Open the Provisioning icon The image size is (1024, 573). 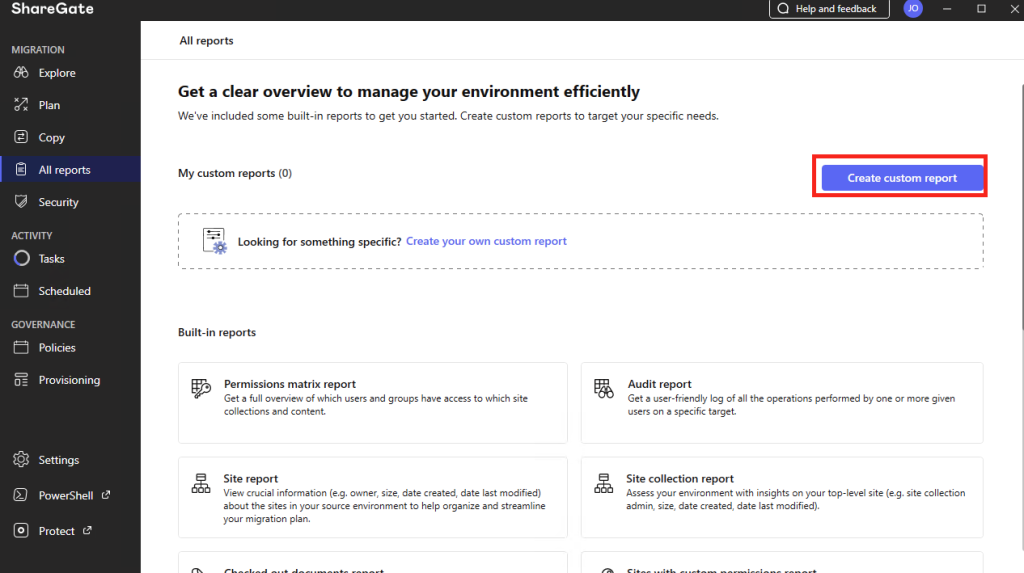coord(21,380)
